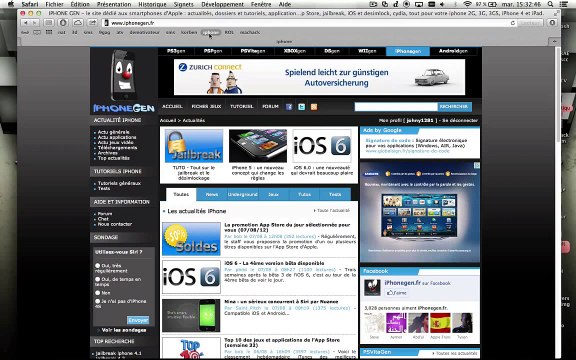576x360 pixels.
Task: Open iOS 6 featured article thumbnail
Action: pyautogui.click(x=322, y=146)
